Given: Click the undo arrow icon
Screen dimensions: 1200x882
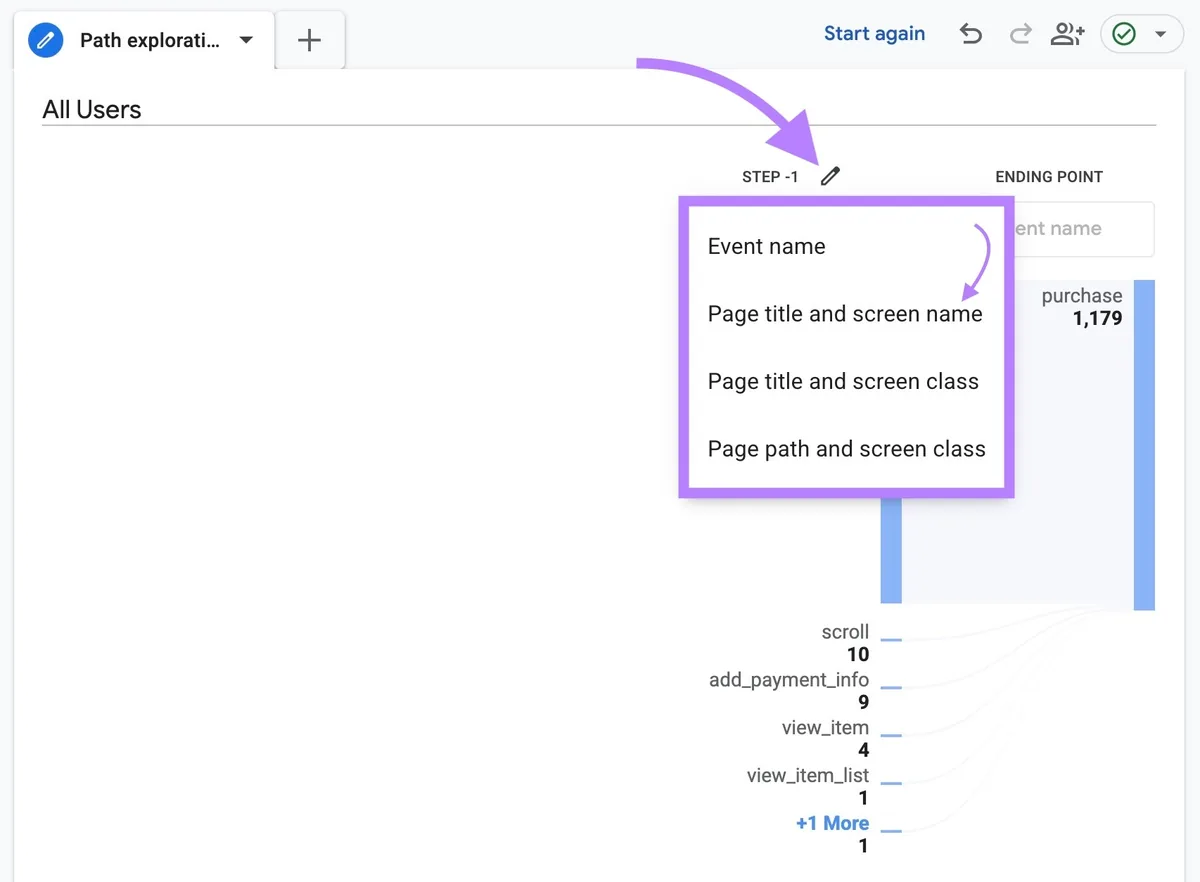Looking at the screenshot, I should (x=970, y=35).
